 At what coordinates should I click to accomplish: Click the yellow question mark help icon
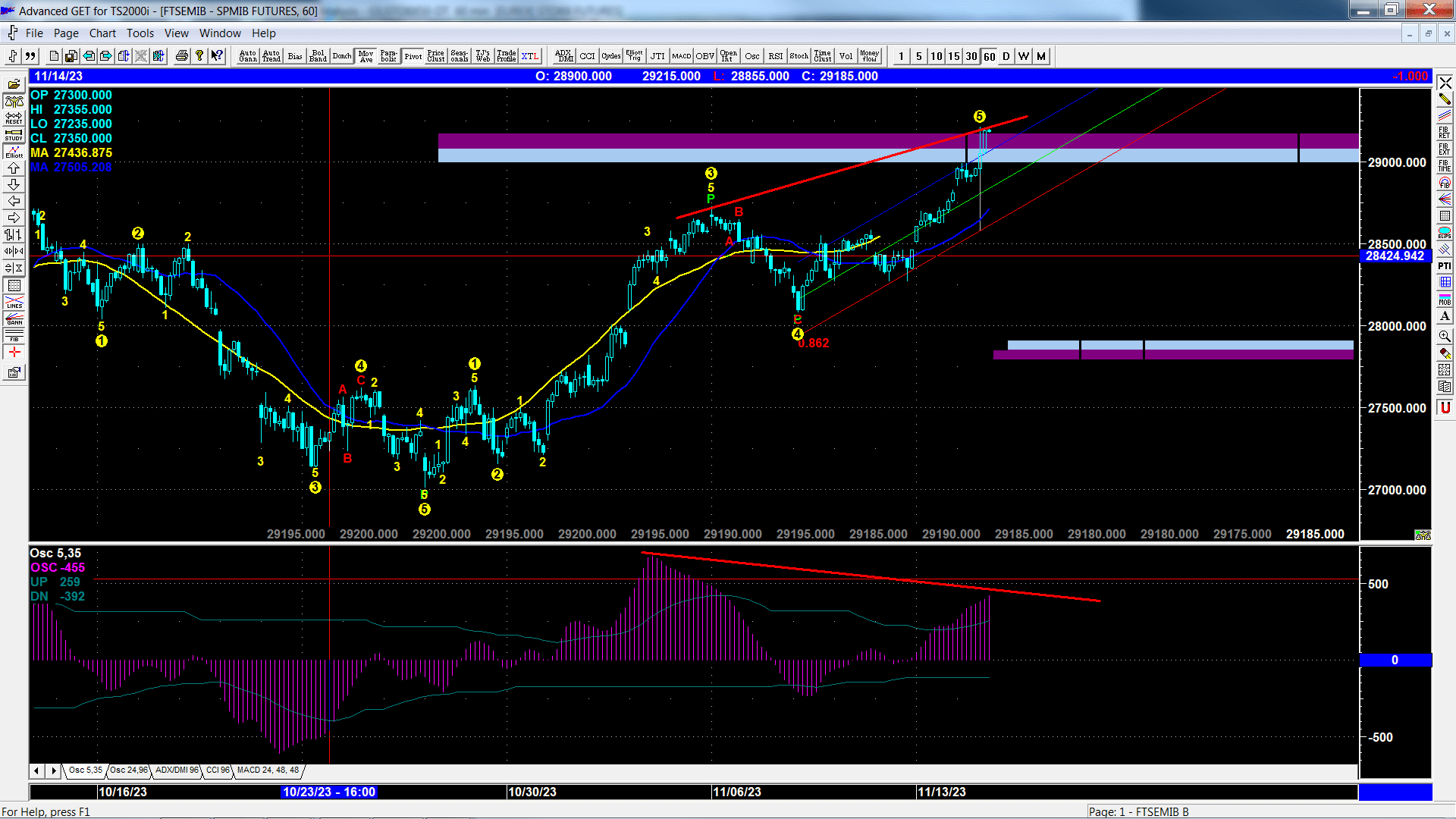[199, 56]
